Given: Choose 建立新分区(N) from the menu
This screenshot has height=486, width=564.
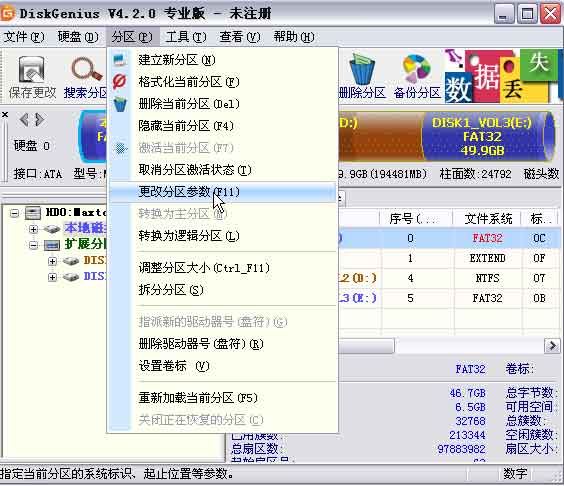Looking at the screenshot, I should coord(223,60).
